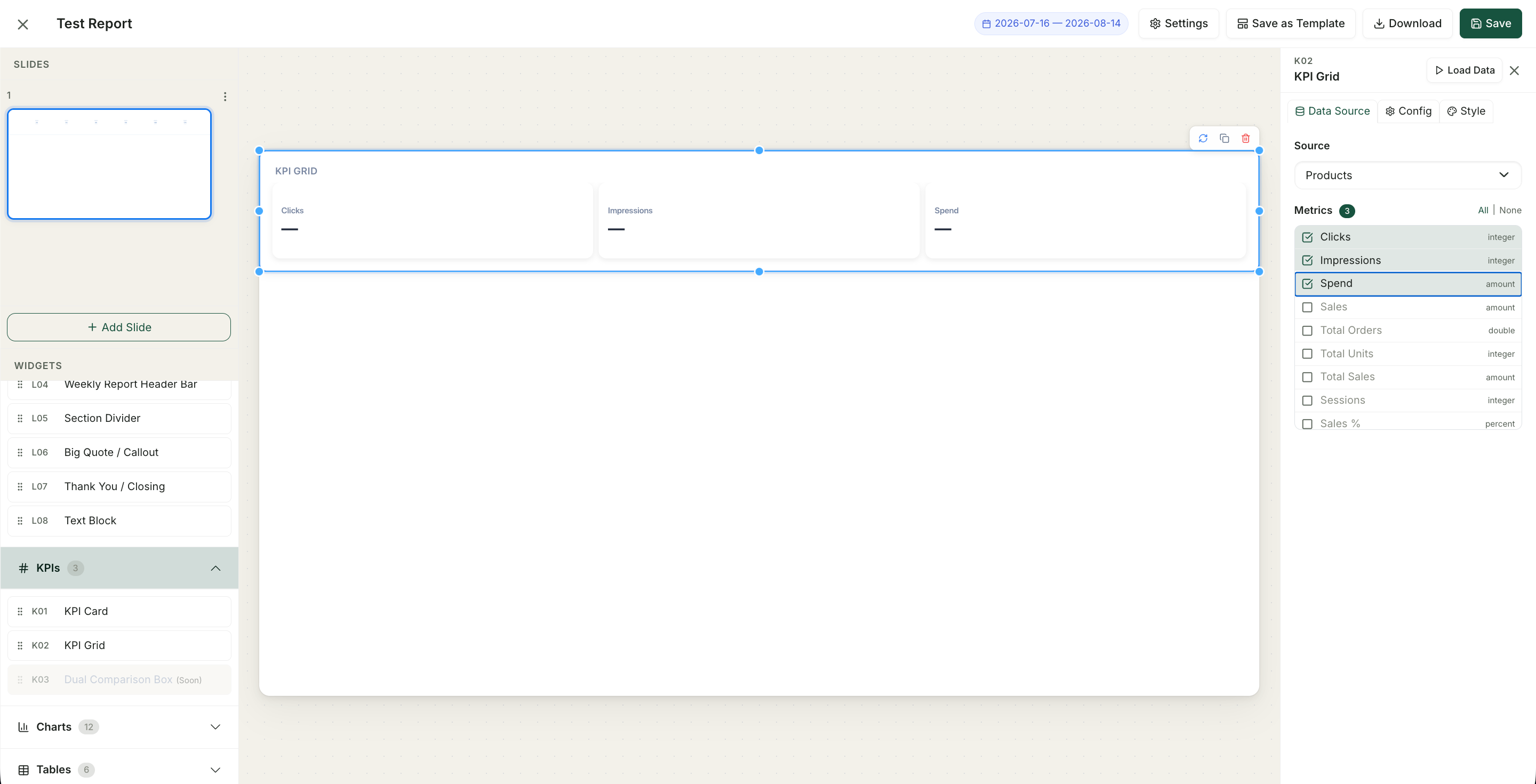The height and width of the screenshot is (784, 1536).
Task: Open report Settings
Action: point(1179,24)
